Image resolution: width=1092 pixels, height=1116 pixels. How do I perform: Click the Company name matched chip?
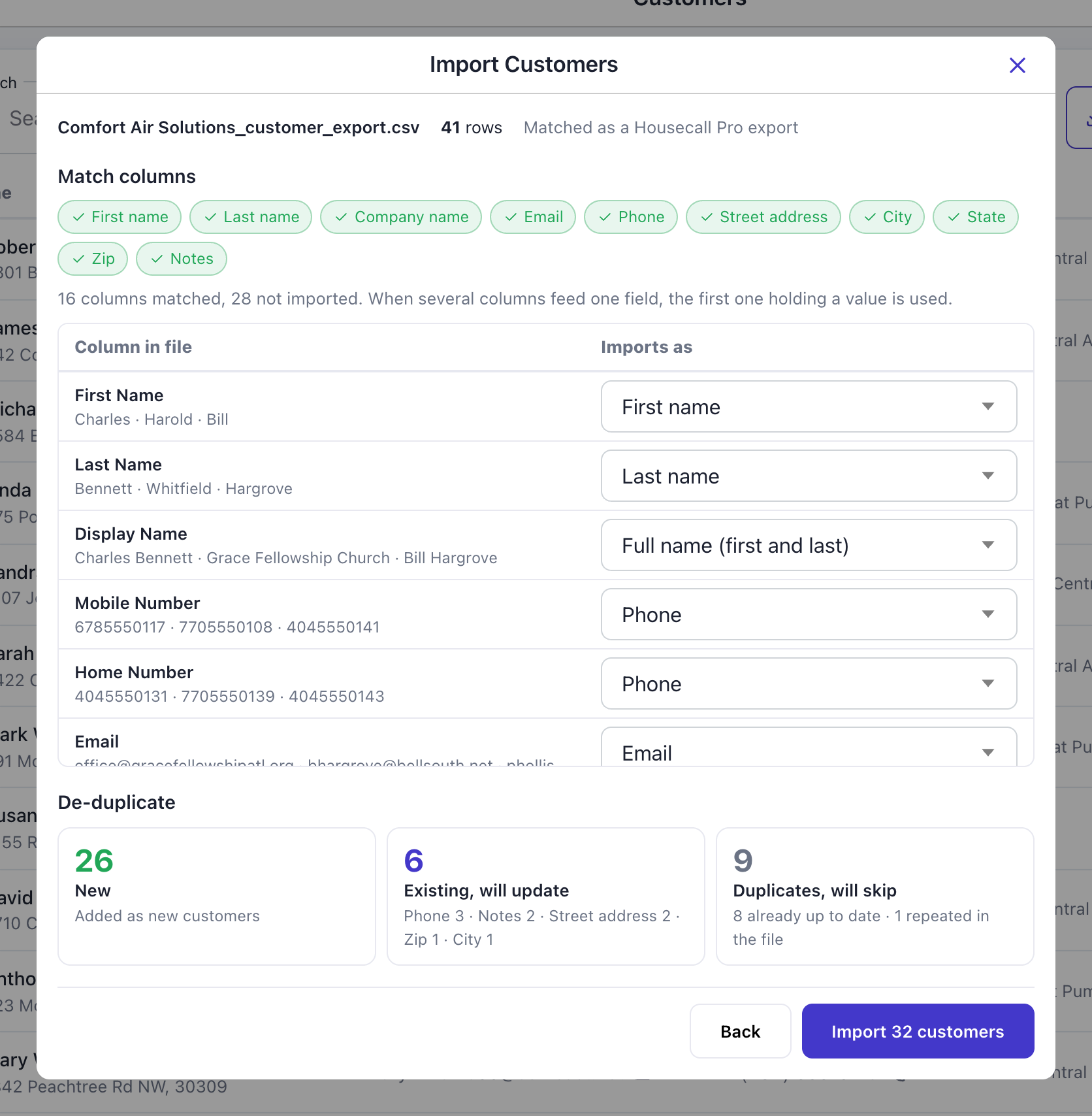(x=401, y=217)
